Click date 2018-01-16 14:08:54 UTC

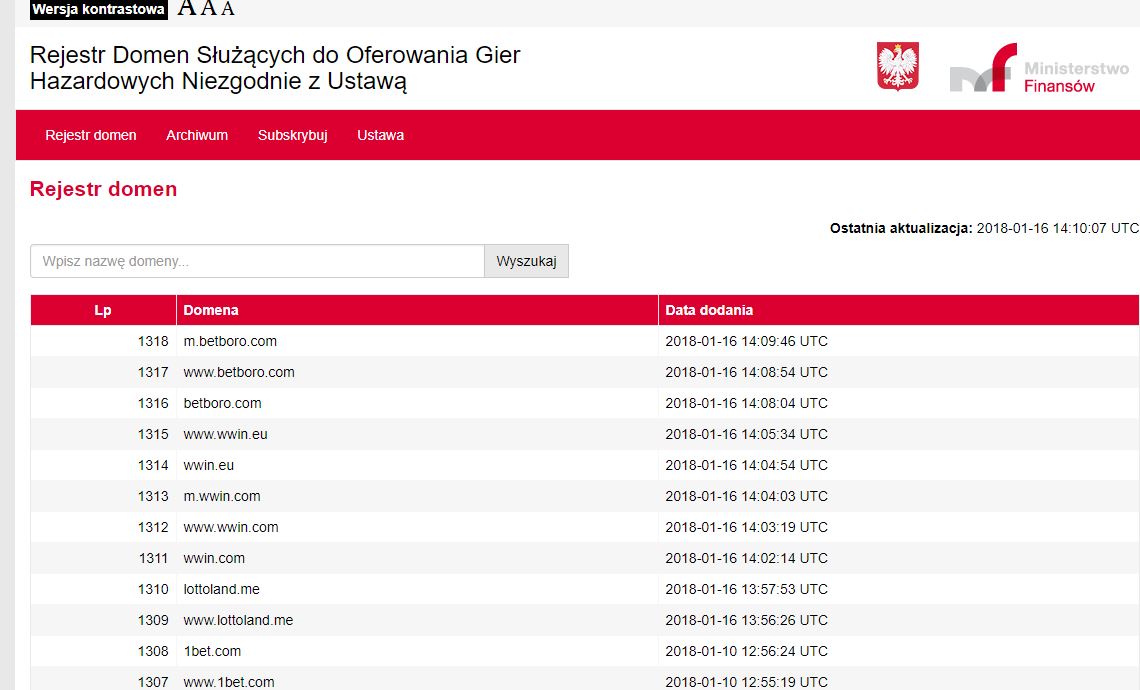pos(746,372)
